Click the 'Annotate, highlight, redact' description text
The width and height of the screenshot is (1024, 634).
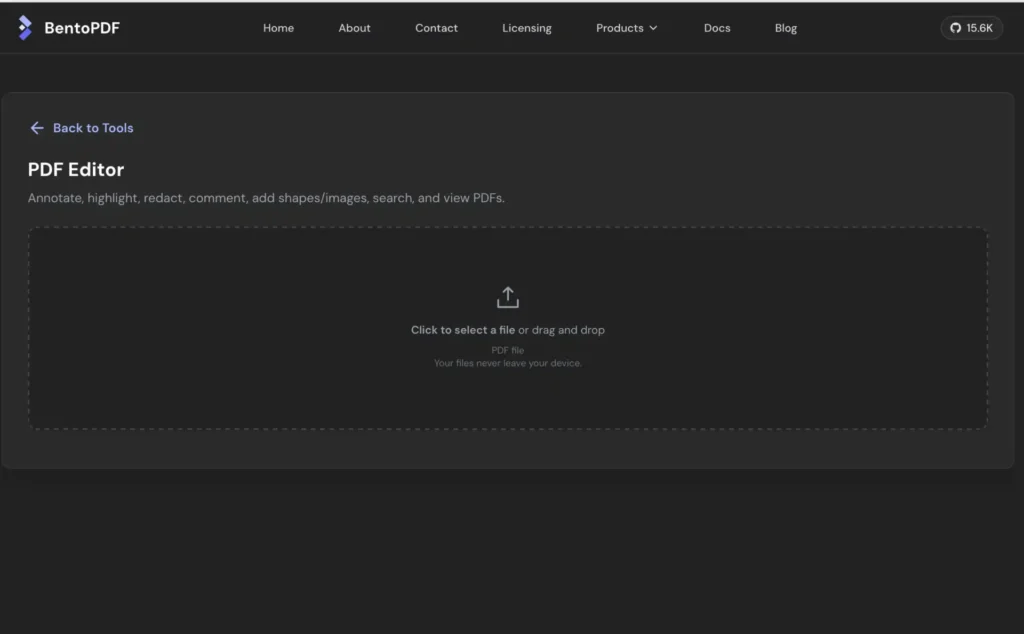point(266,198)
